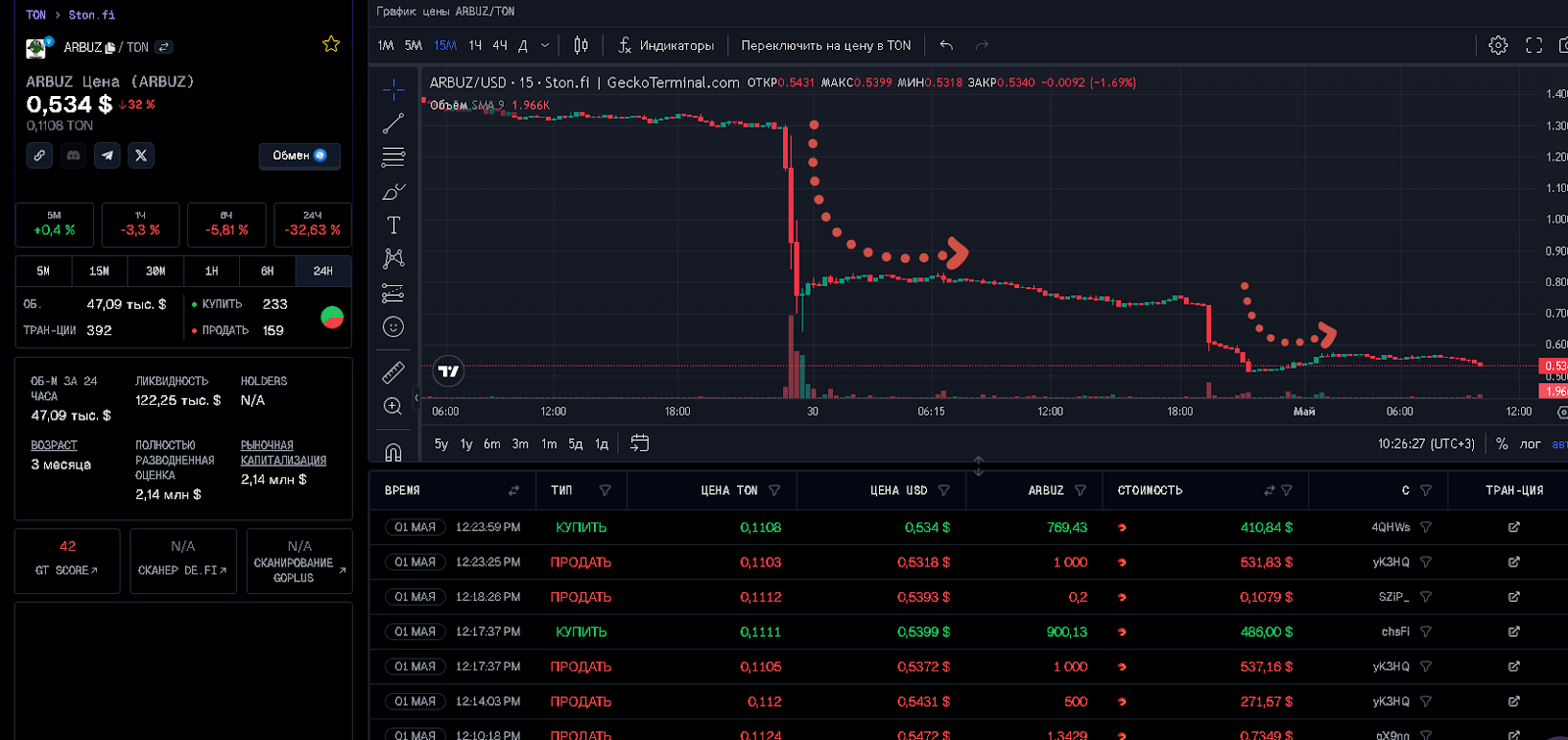The image size is (1568, 740).
Task: Select the 30M stats tab
Action: [155, 271]
